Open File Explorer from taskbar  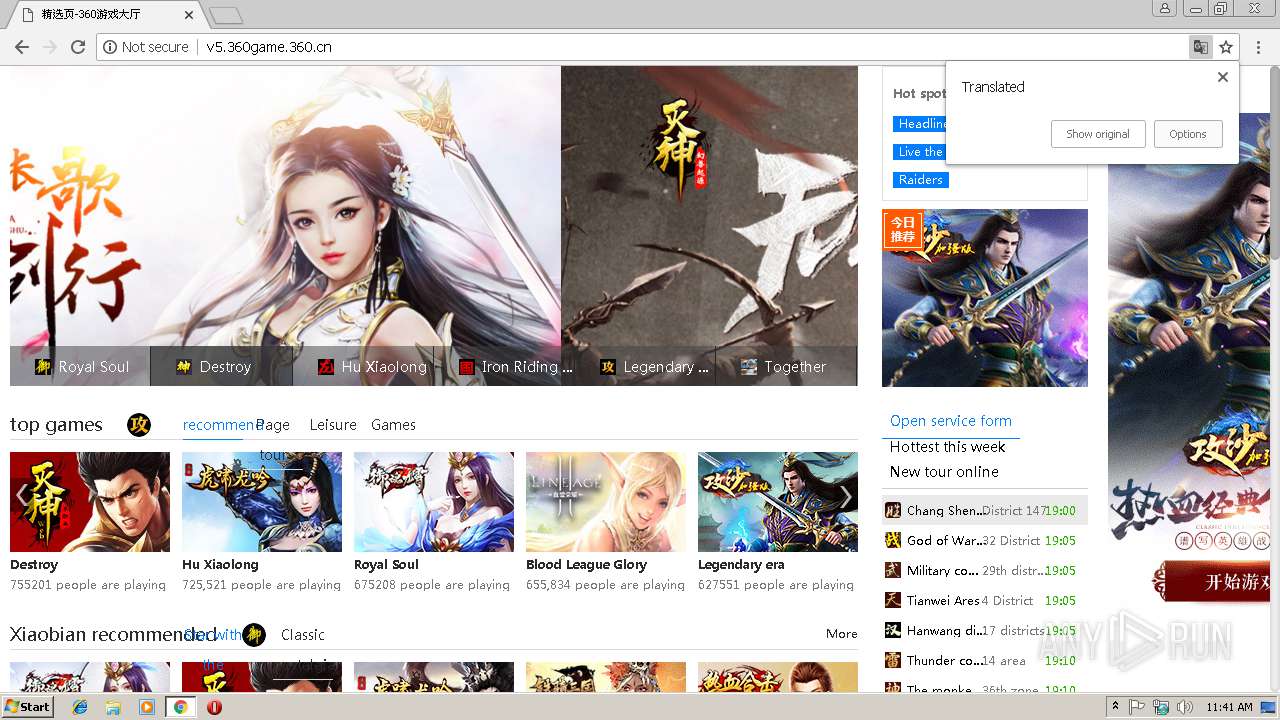(113, 707)
